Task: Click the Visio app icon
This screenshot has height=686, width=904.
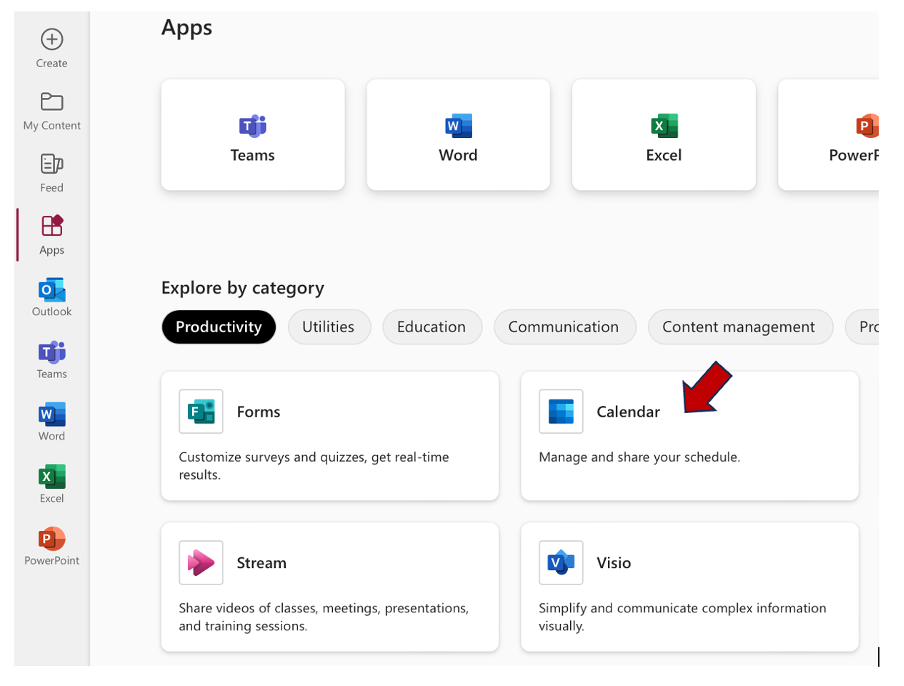Action: [561, 562]
